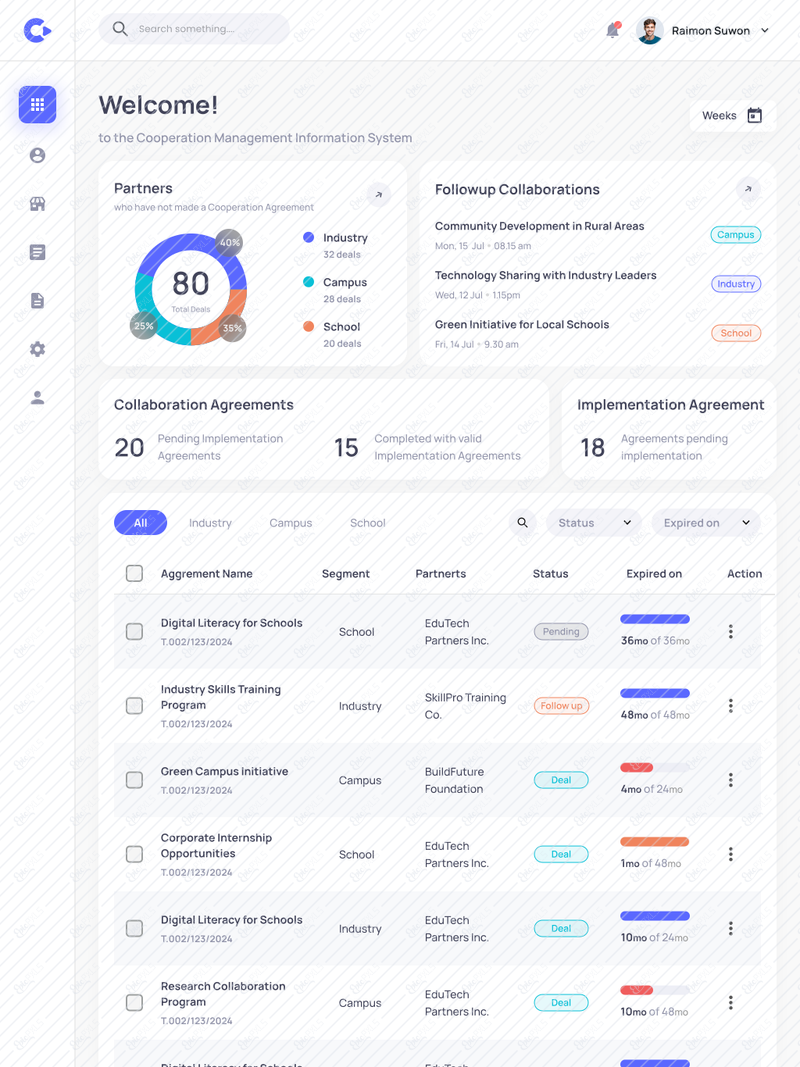800x1067 pixels.
Task: Switch to the School tab
Action: tap(367, 523)
